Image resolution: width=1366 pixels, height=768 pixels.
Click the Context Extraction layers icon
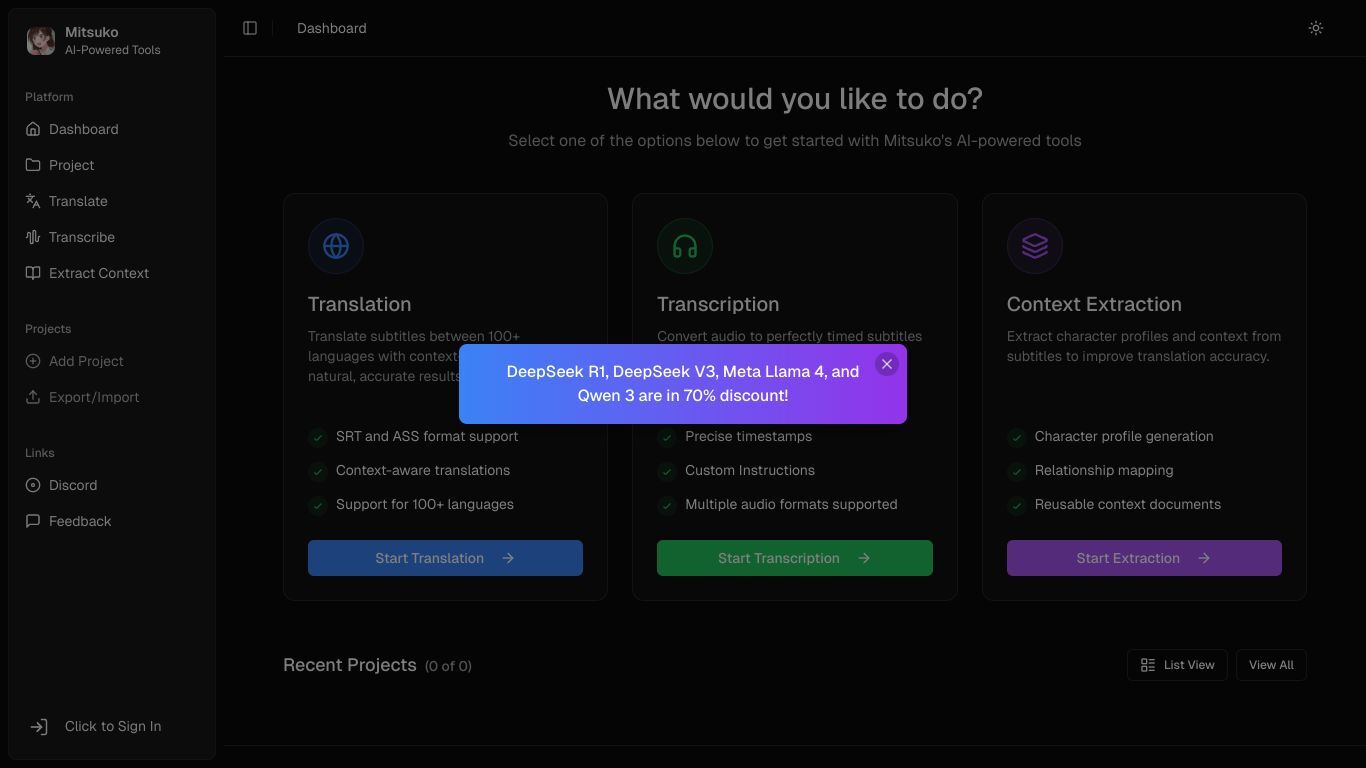click(x=1035, y=246)
